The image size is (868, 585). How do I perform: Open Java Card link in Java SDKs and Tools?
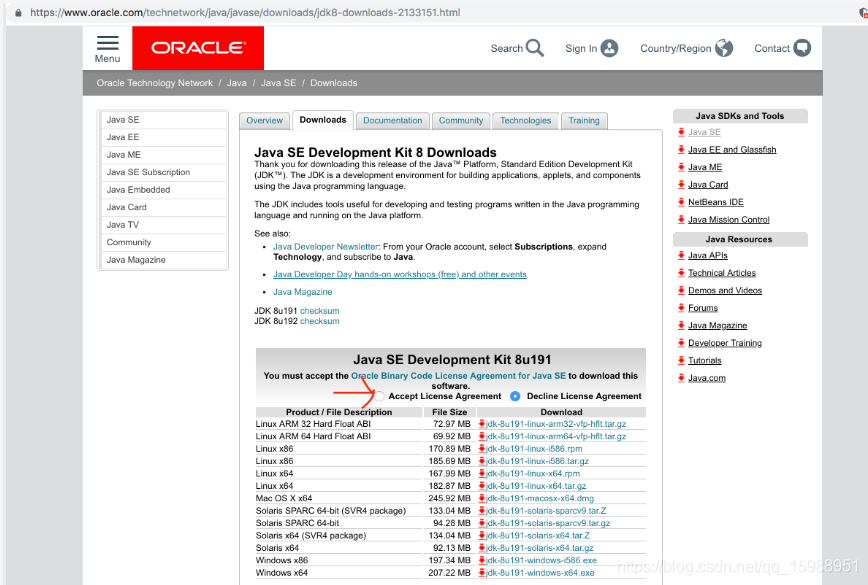tap(708, 185)
